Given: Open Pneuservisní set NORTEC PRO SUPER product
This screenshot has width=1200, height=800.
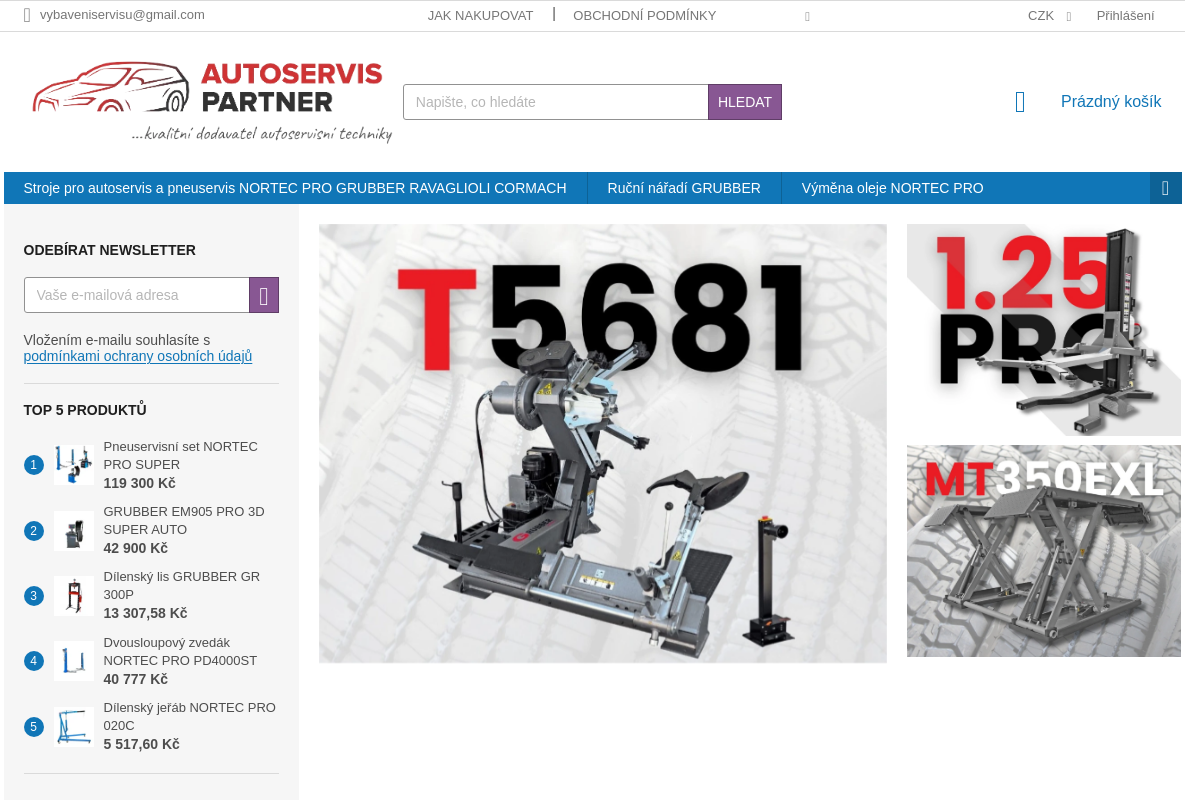Looking at the screenshot, I should tap(181, 456).
